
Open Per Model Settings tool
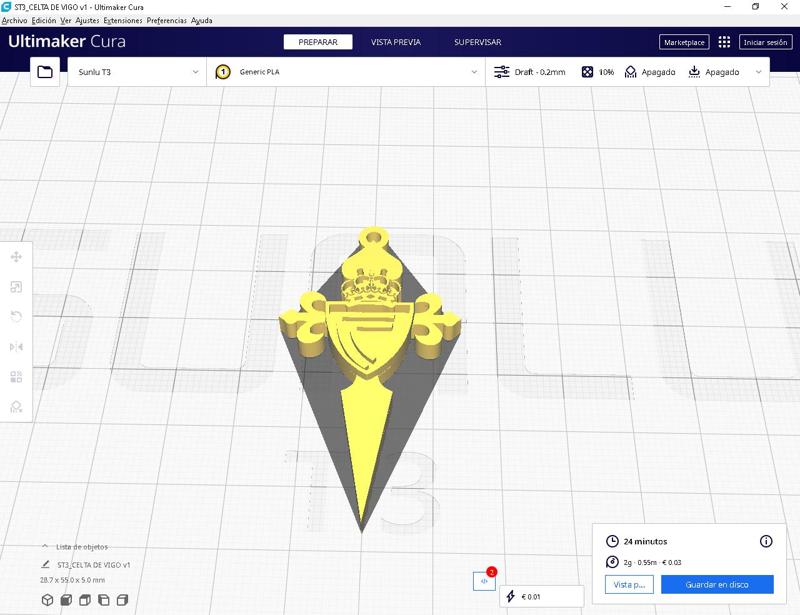tap(16, 377)
